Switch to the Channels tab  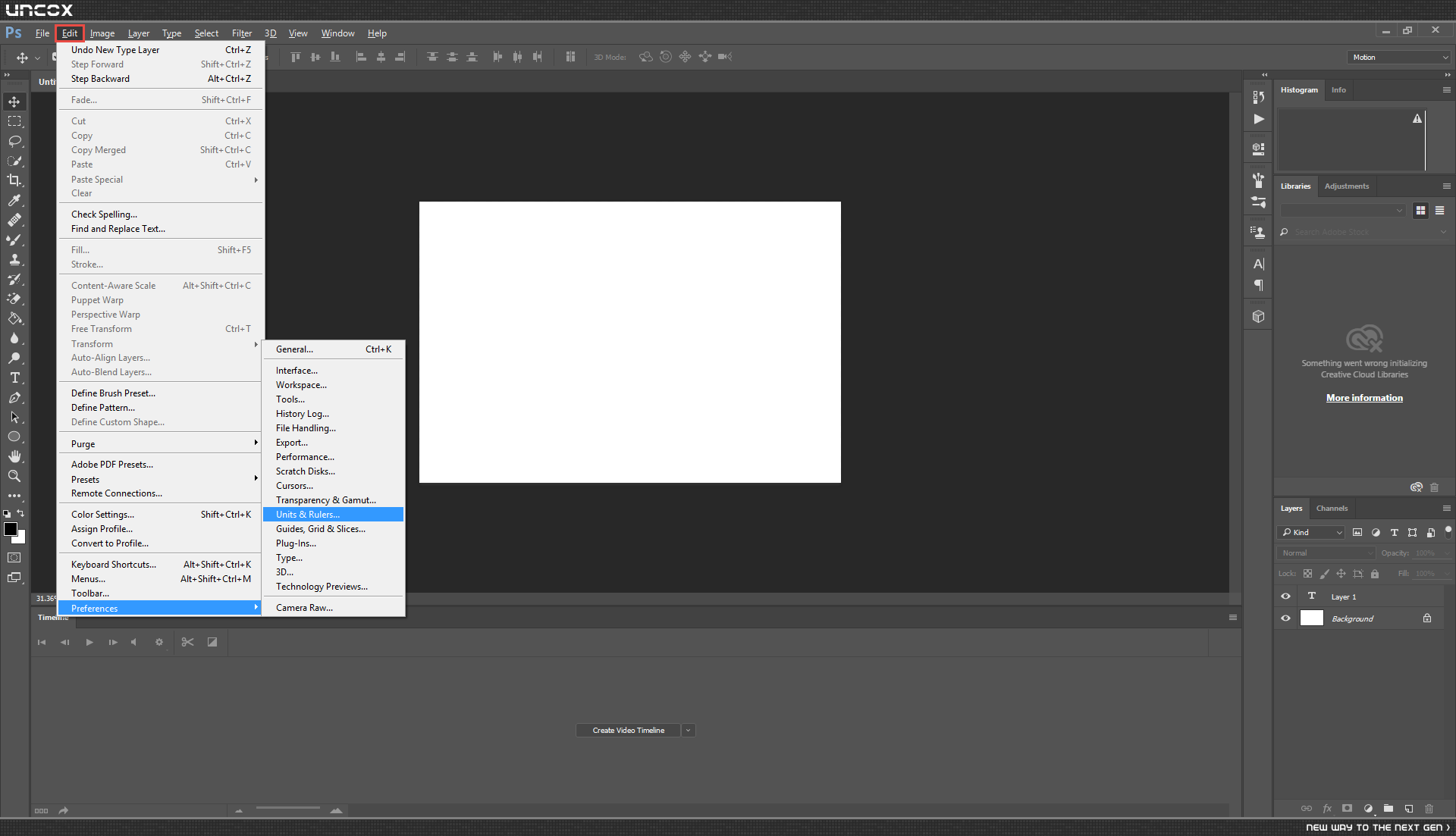coord(1332,509)
